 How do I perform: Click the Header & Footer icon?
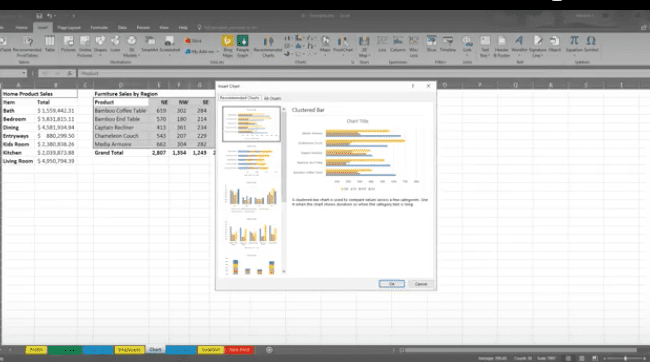[x=501, y=46]
